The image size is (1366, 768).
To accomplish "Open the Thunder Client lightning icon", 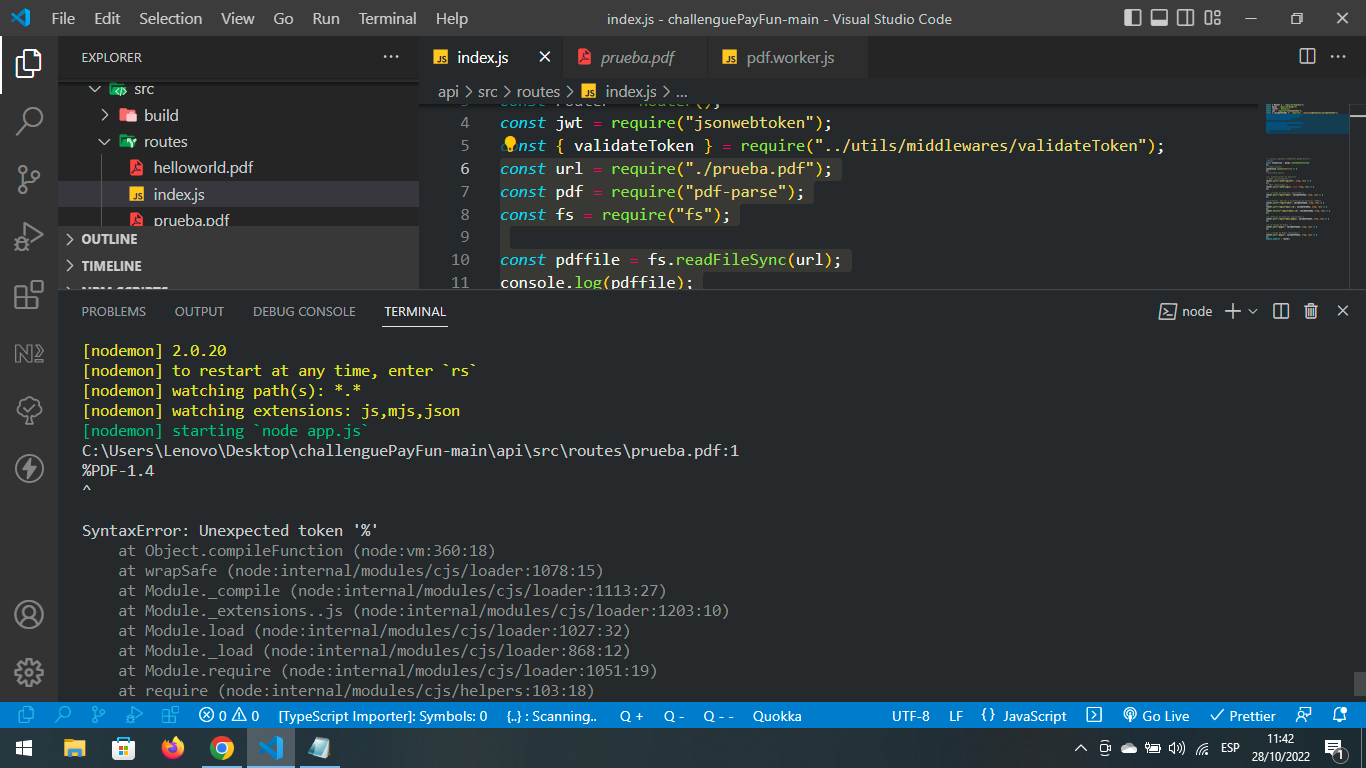I will coord(28,468).
